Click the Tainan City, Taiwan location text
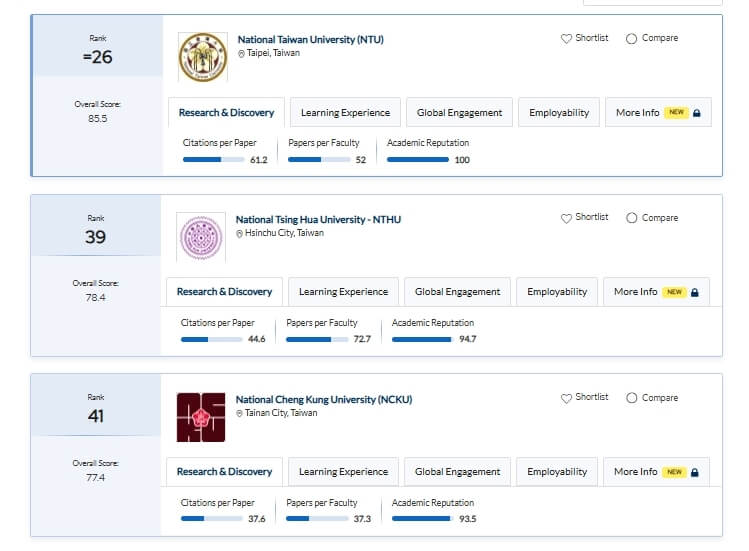The image size is (749, 551). [x=281, y=413]
